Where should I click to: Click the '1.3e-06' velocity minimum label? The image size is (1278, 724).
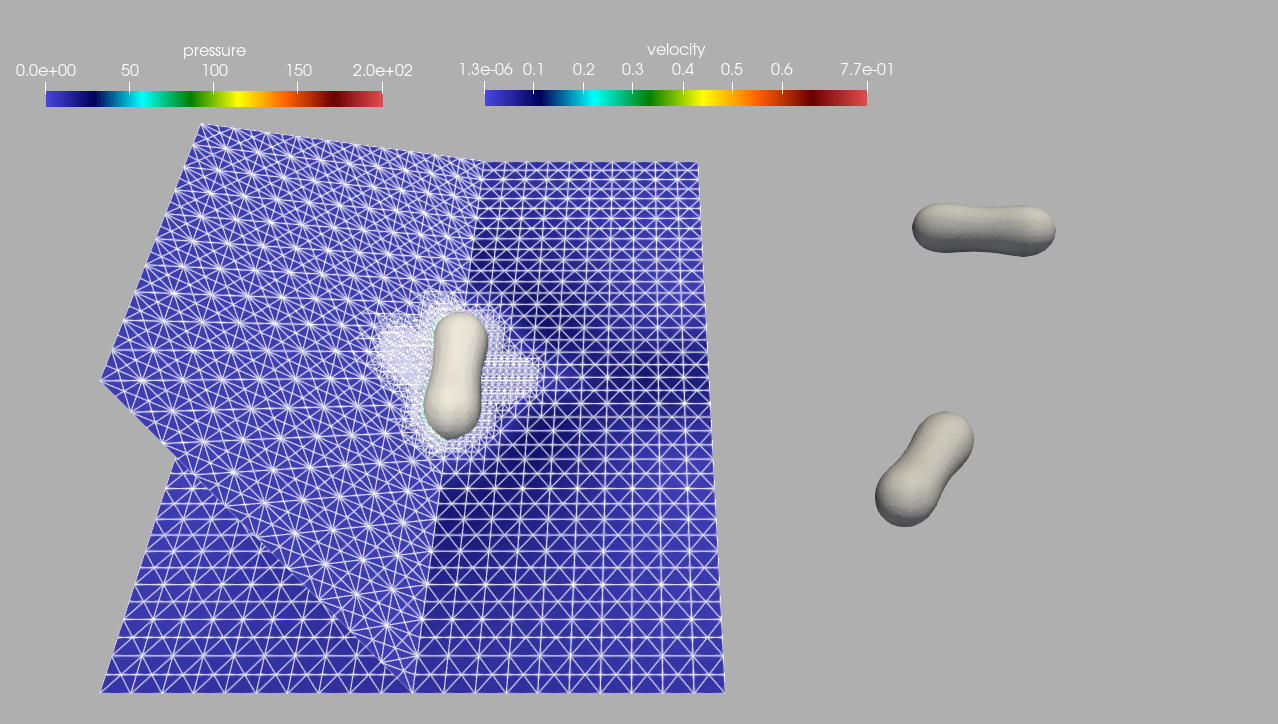(x=486, y=69)
